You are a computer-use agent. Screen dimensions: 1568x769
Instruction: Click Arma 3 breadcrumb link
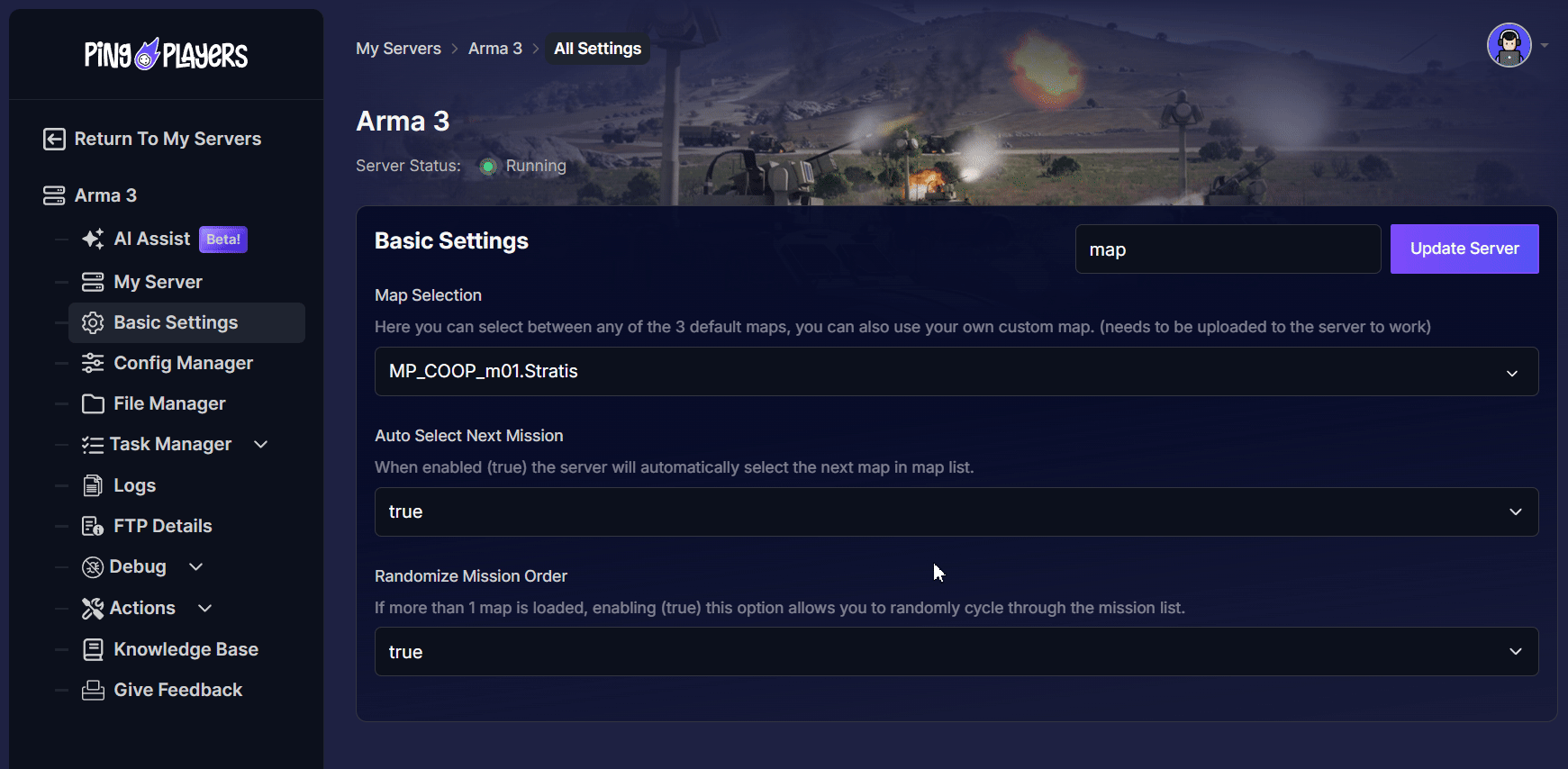click(495, 49)
